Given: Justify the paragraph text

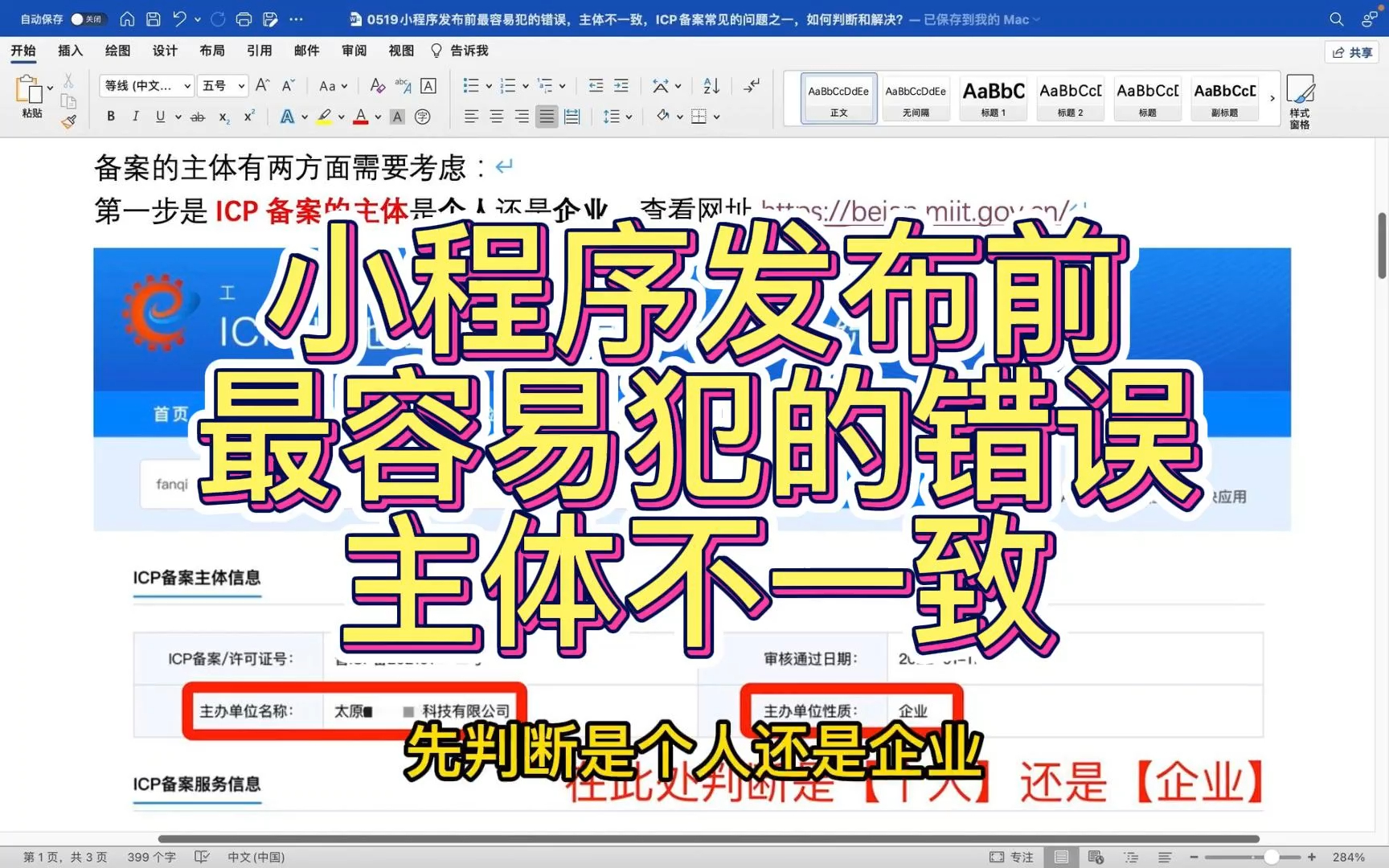Looking at the screenshot, I should [547, 117].
